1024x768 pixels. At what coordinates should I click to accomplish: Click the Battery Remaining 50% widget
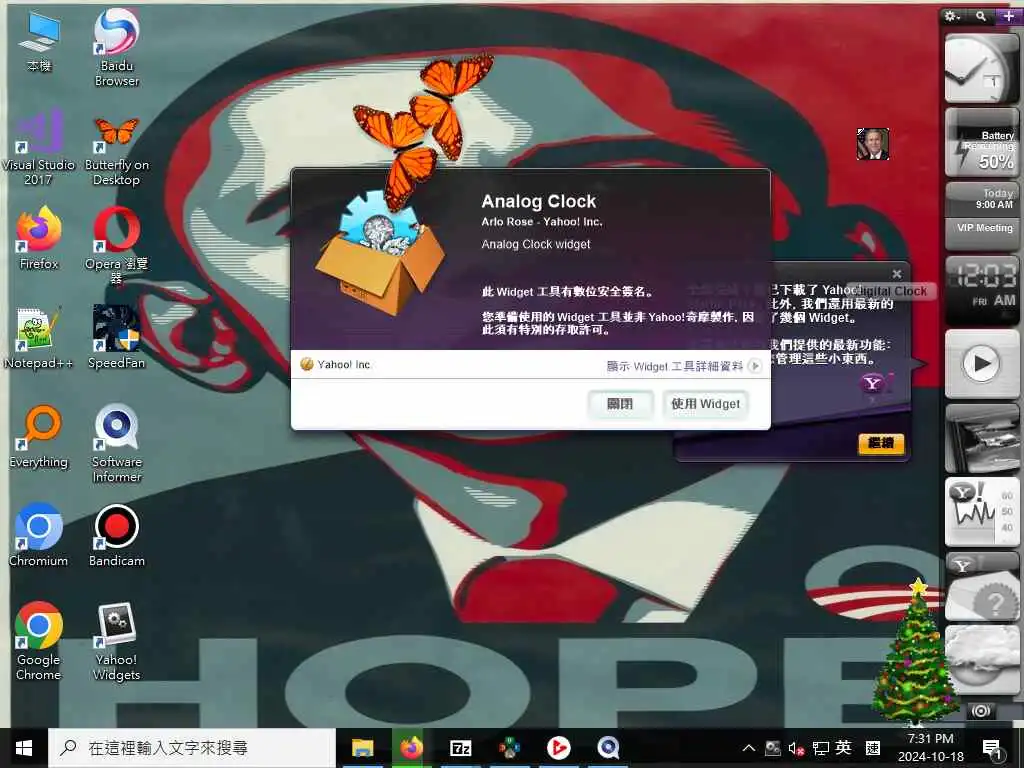981,142
